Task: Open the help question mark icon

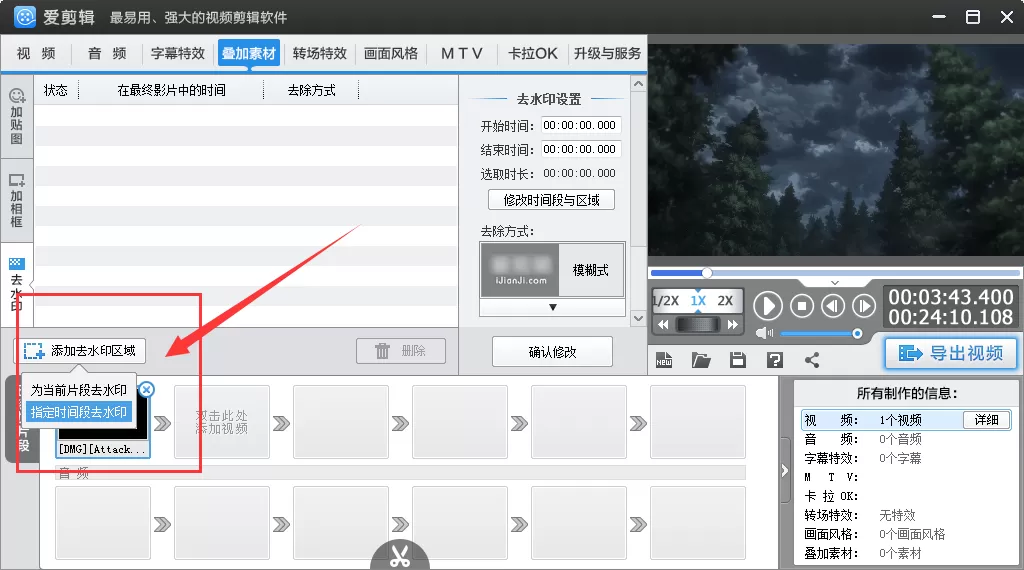Action: (775, 360)
